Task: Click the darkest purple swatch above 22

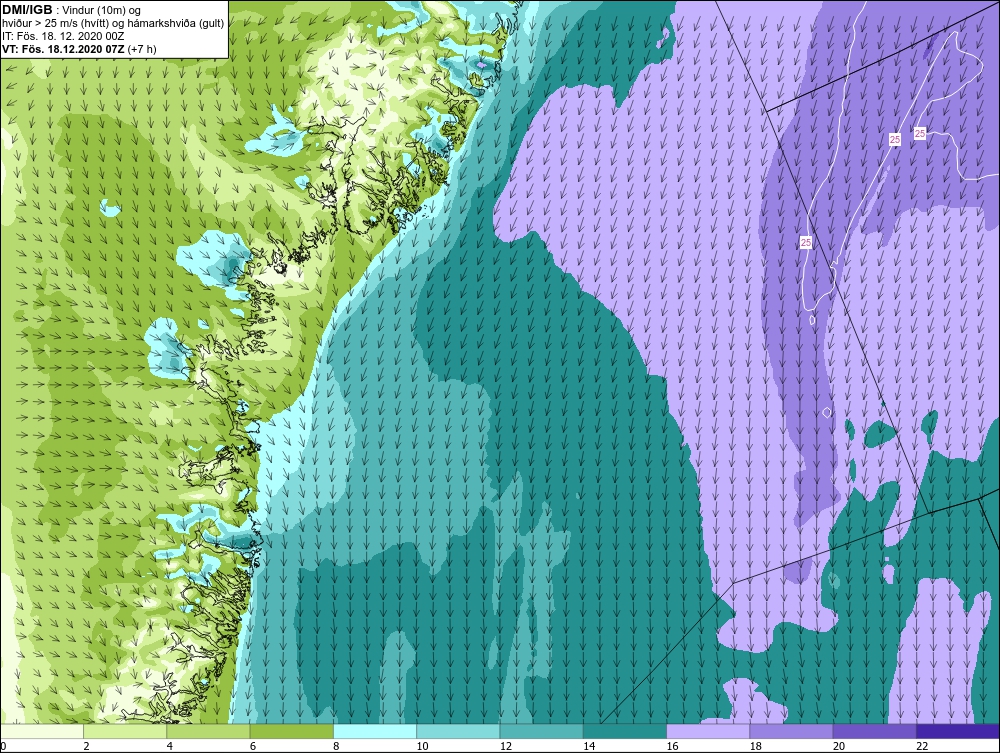Action: 958,731
